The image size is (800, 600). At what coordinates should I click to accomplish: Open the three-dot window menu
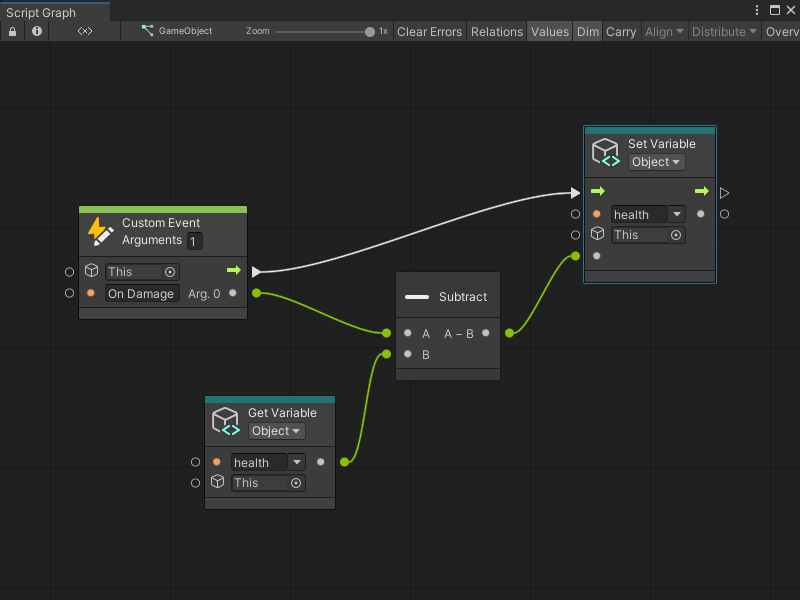click(x=757, y=10)
